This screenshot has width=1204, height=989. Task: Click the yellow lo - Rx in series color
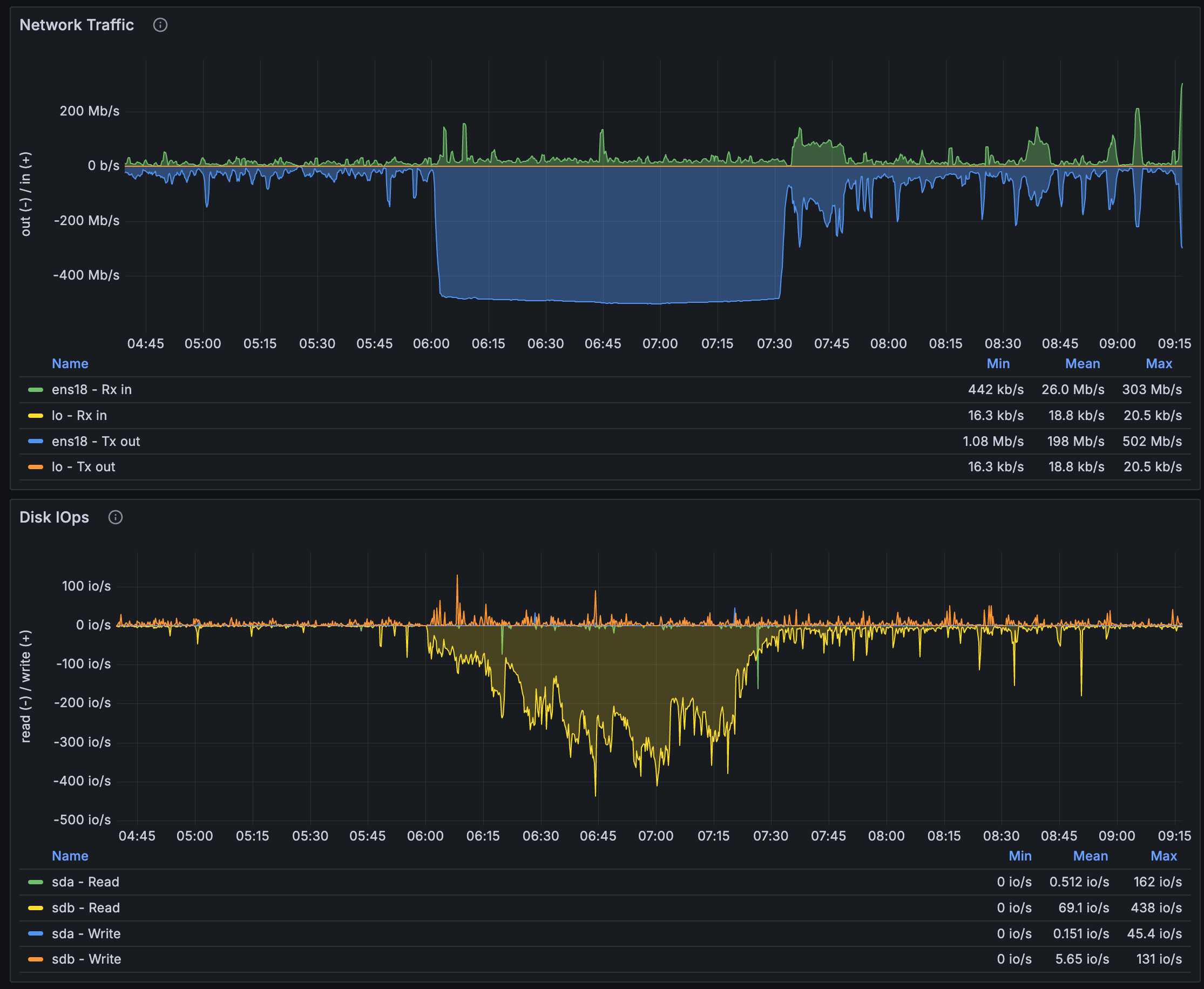click(x=35, y=416)
